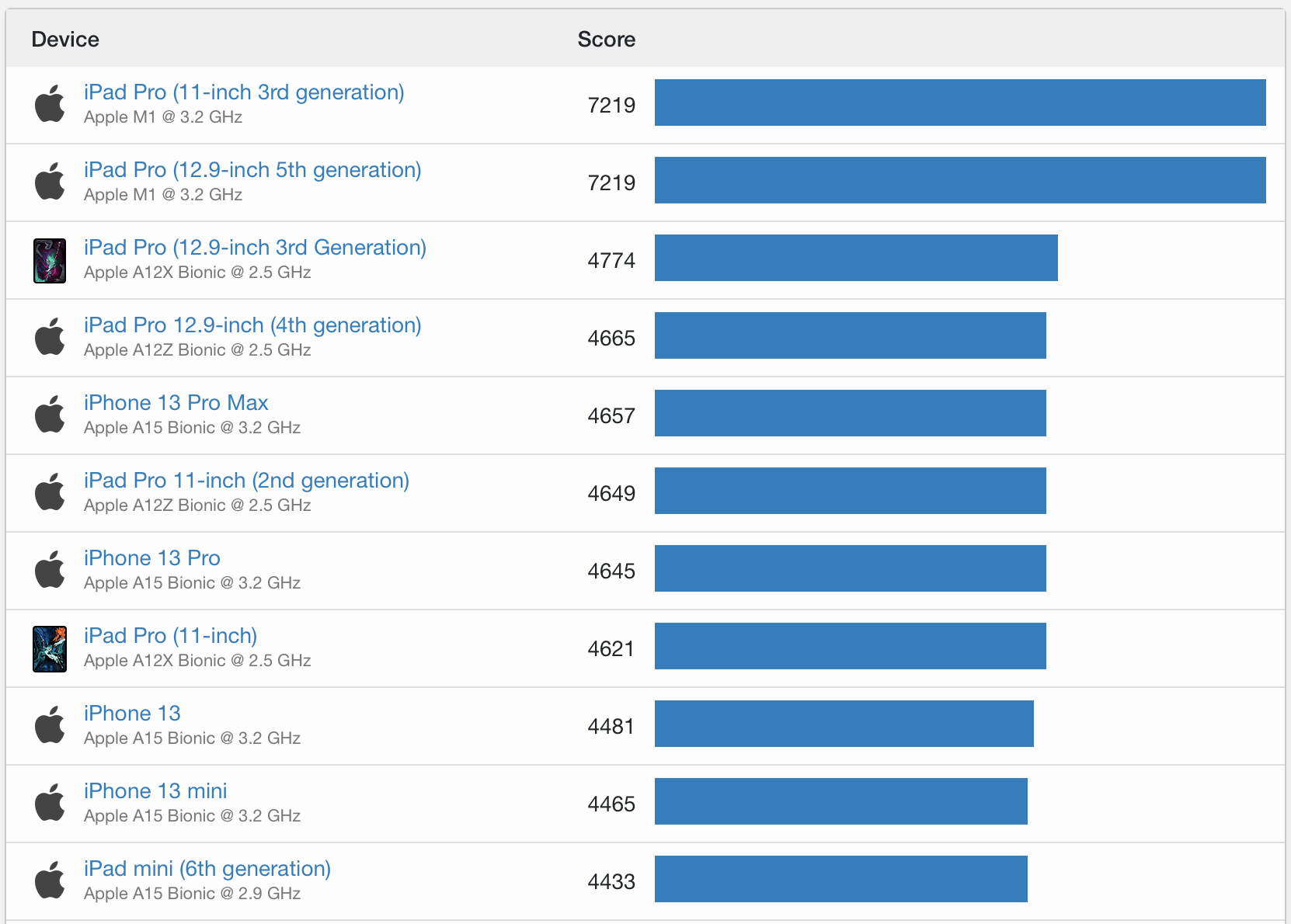Open iPad Pro (12.9-inch 5th generation) link
Viewport: 1291px width, 924px height.
point(252,170)
